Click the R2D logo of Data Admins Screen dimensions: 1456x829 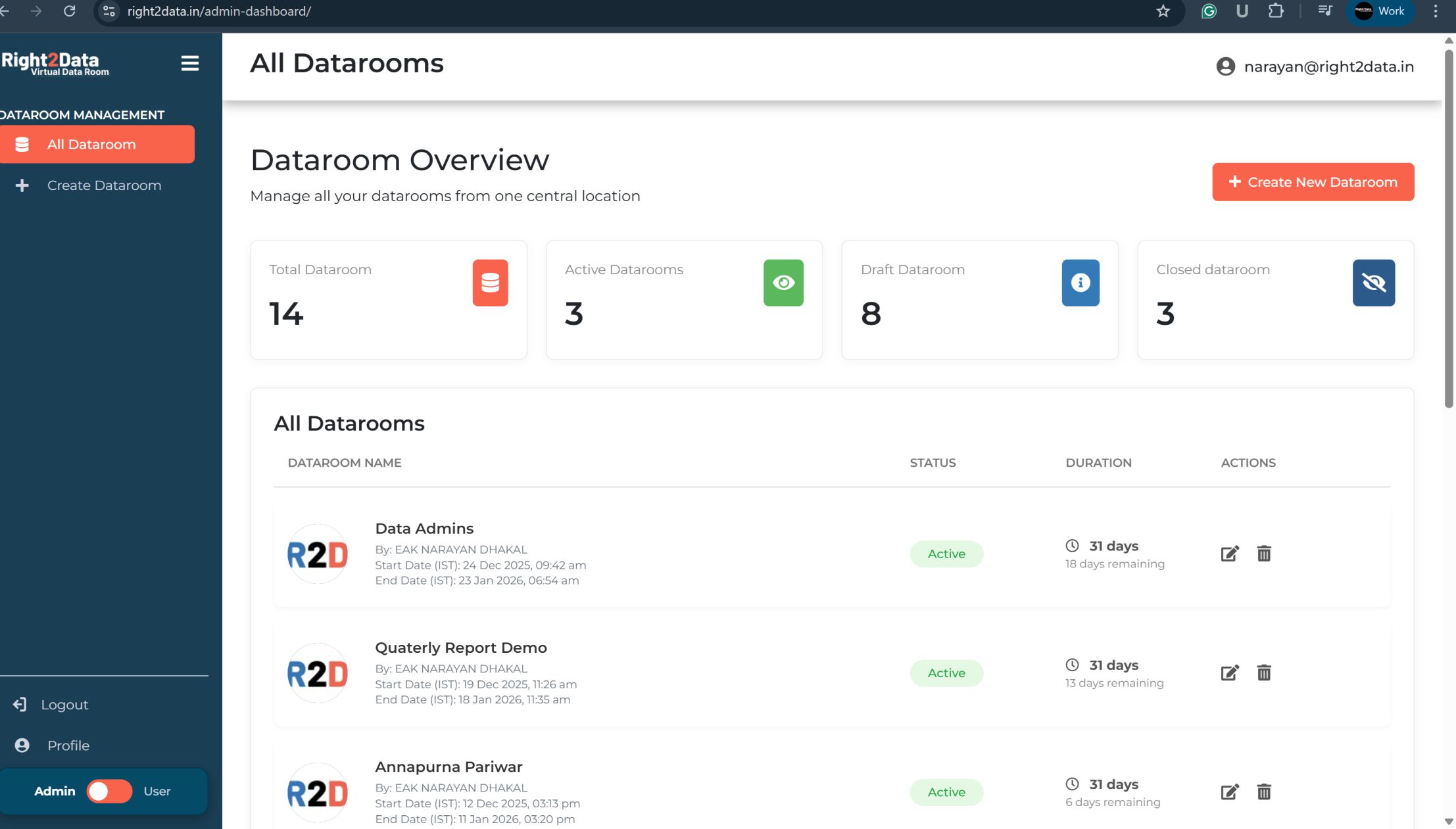[x=318, y=554]
